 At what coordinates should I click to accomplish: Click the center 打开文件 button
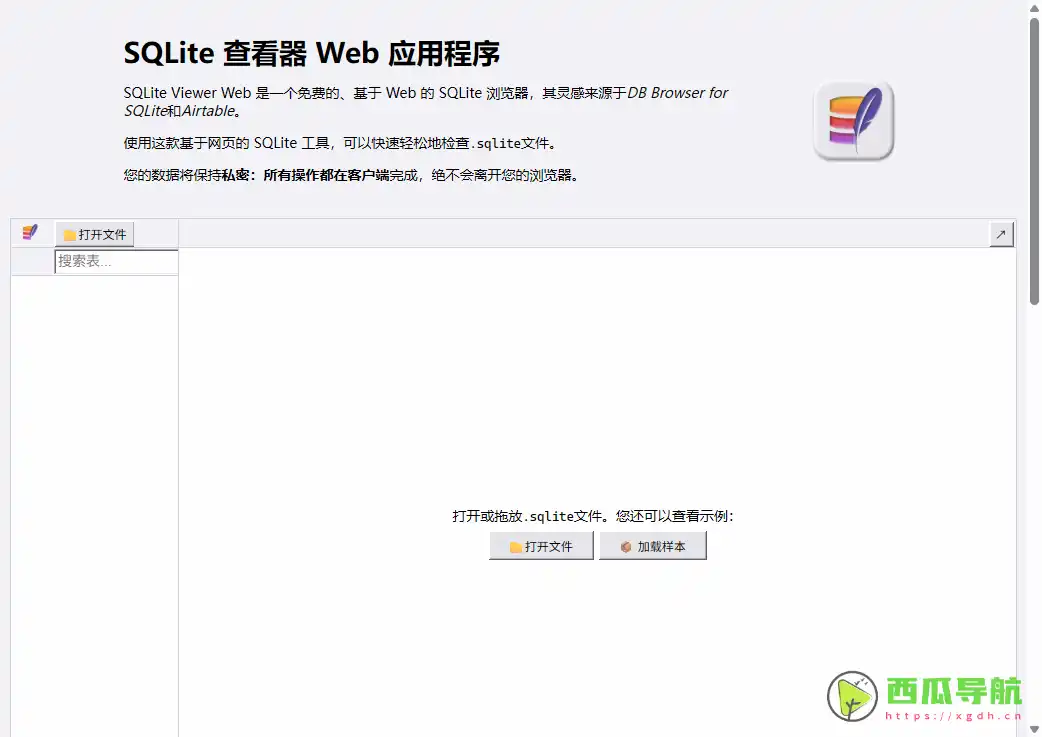[541, 546]
